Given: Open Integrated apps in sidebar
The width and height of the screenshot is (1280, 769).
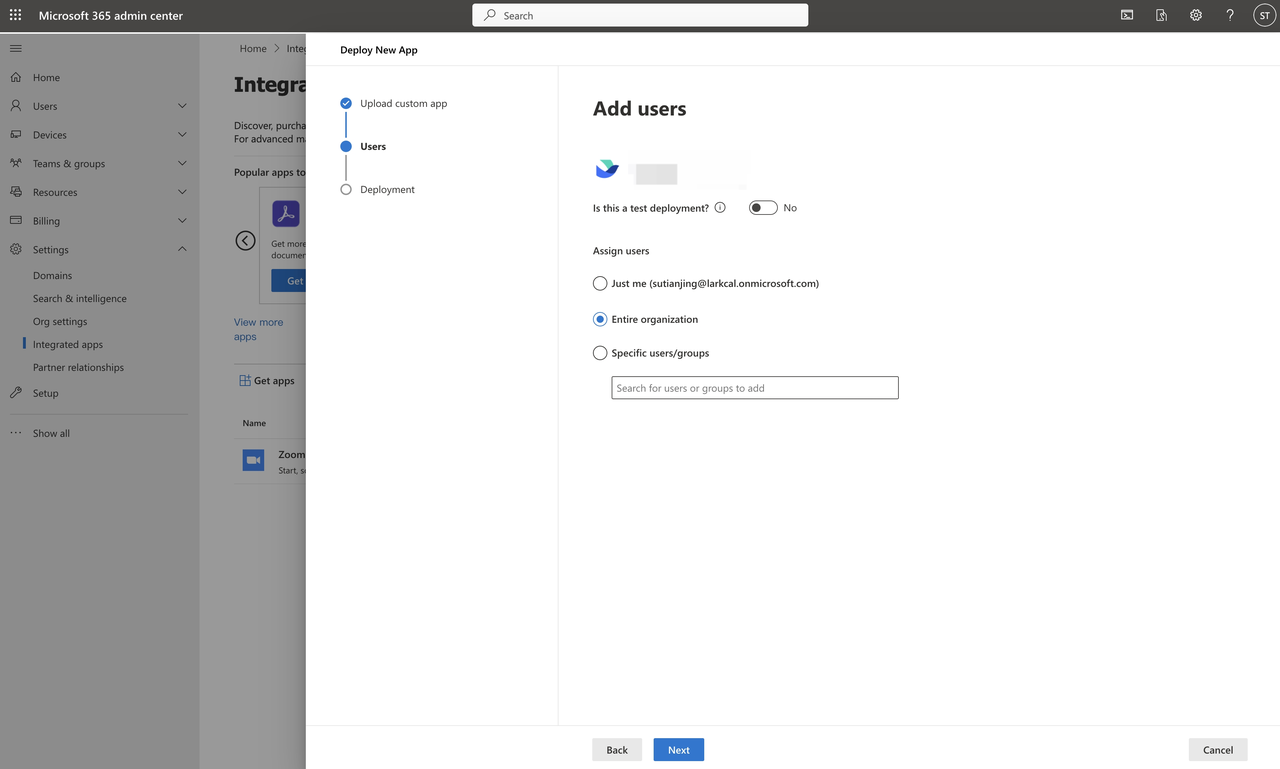Looking at the screenshot, I should [68, 345].
